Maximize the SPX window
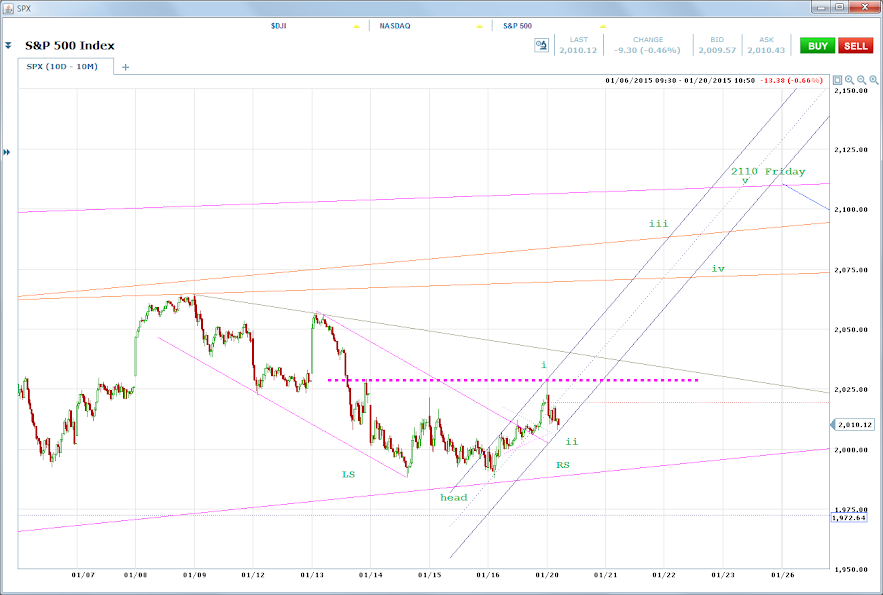This screenshot has height=595, width=883. [x=840, y=7]
